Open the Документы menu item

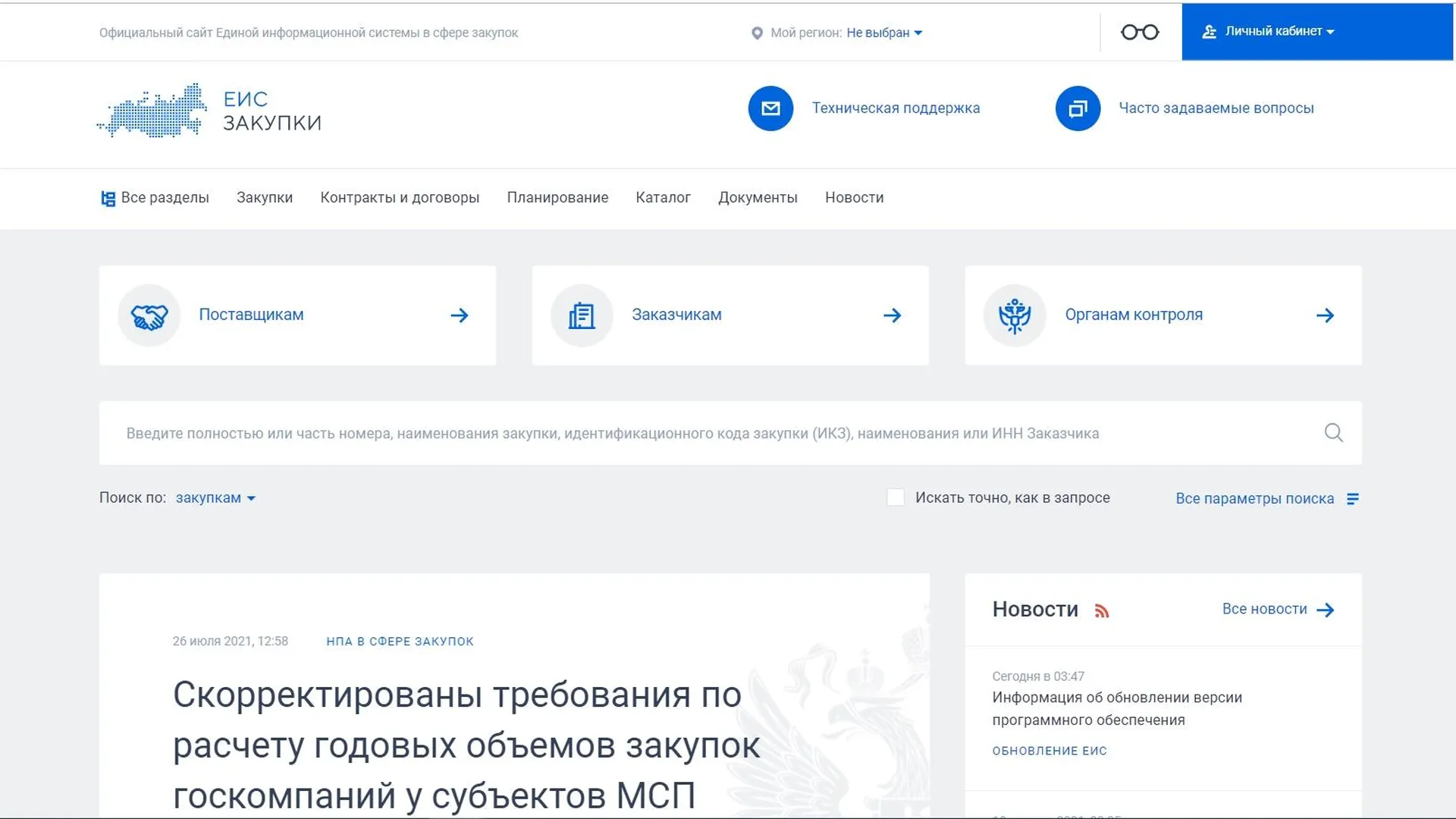[758, 198]
